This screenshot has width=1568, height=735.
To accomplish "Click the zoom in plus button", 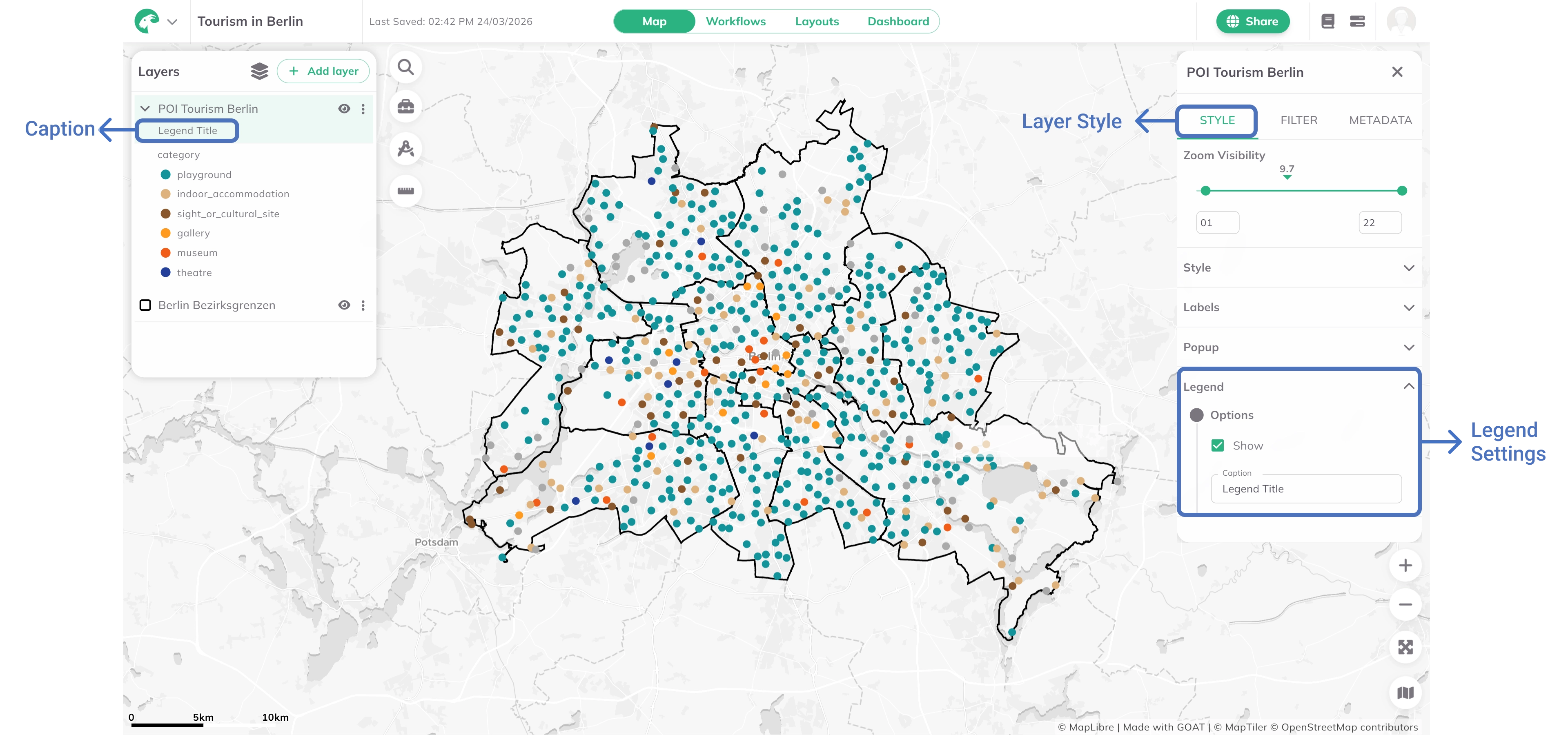I will (x=1405, y=565).
